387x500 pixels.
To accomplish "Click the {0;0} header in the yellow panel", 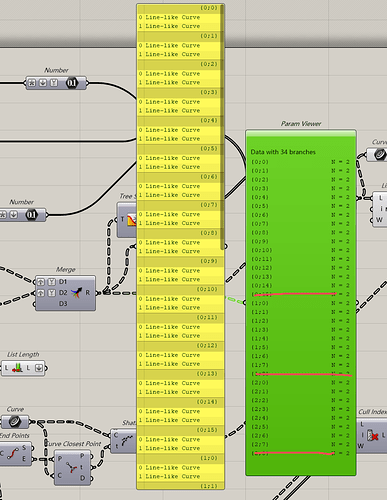I will [179, 8].
